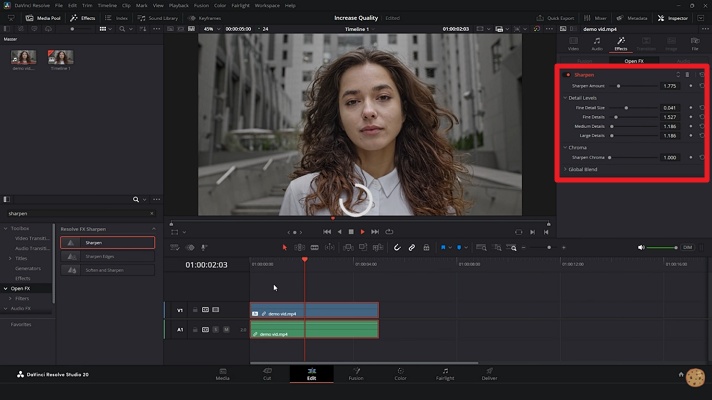Select the Sharpen effect in Resolve FX list
Screen dimensions: 712x400
pos(106,242)
